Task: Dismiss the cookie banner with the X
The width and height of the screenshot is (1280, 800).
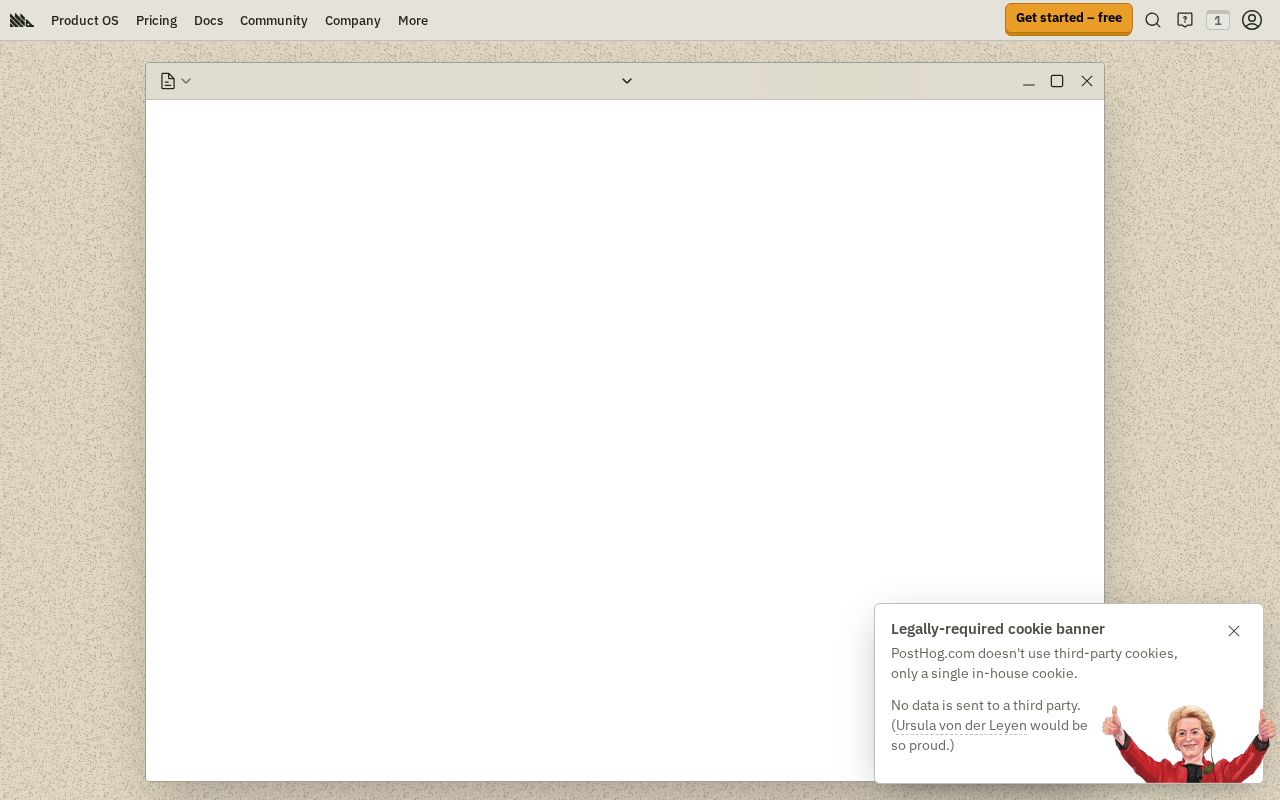Action: click(1234, 631)
